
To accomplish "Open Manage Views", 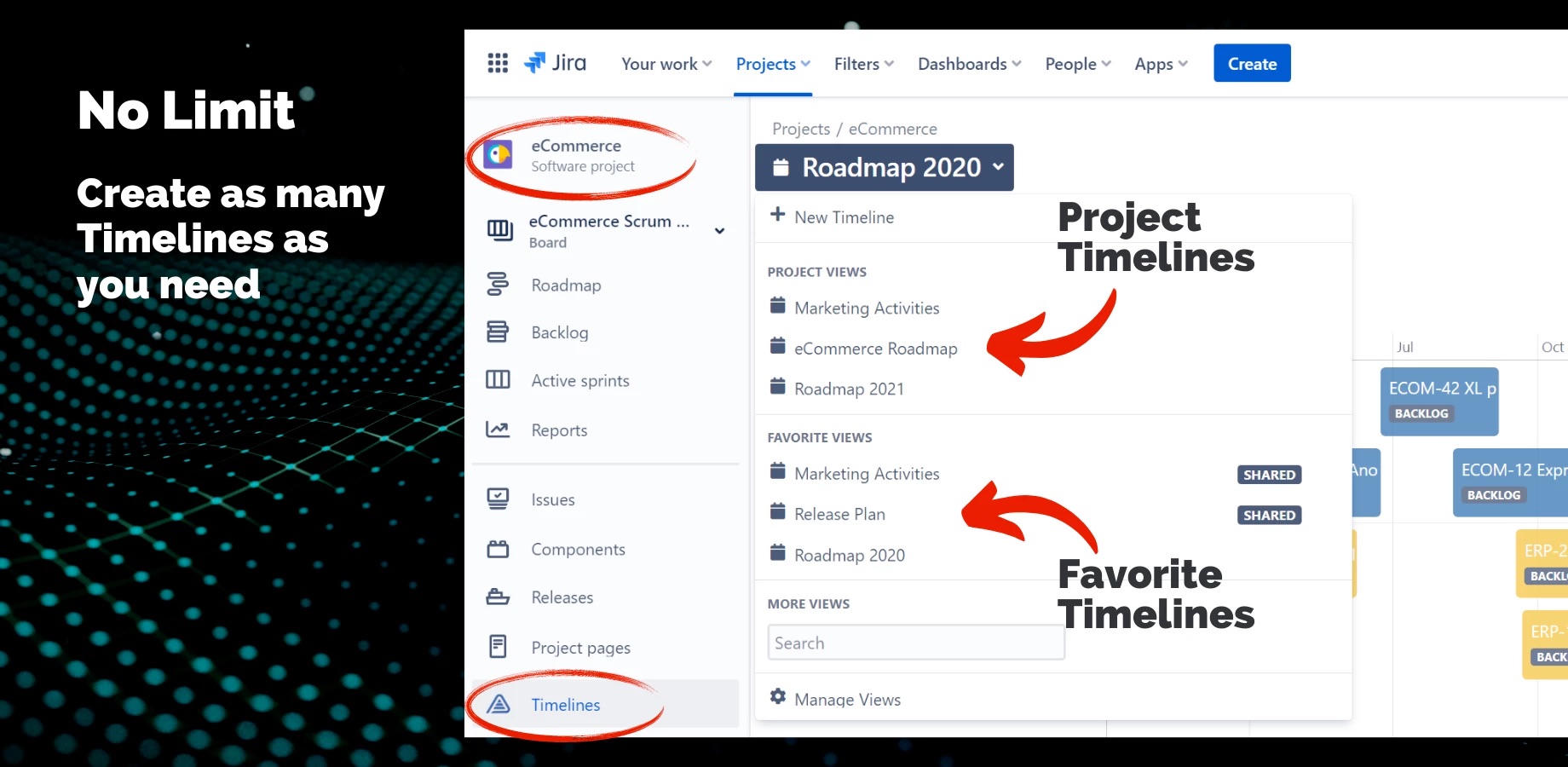I will [x=847, y=700].
